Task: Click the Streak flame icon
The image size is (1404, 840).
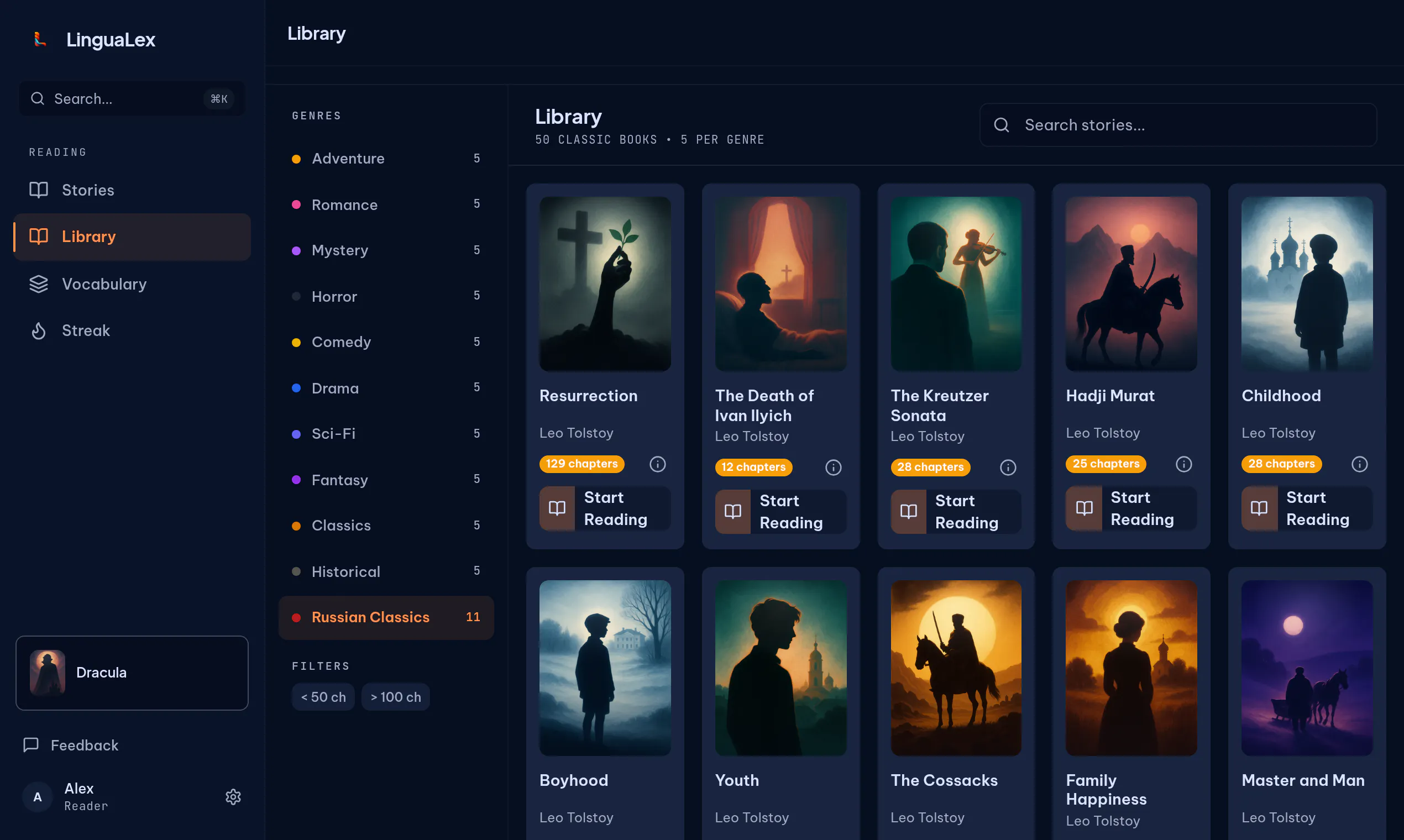Action: click(39, 330)
